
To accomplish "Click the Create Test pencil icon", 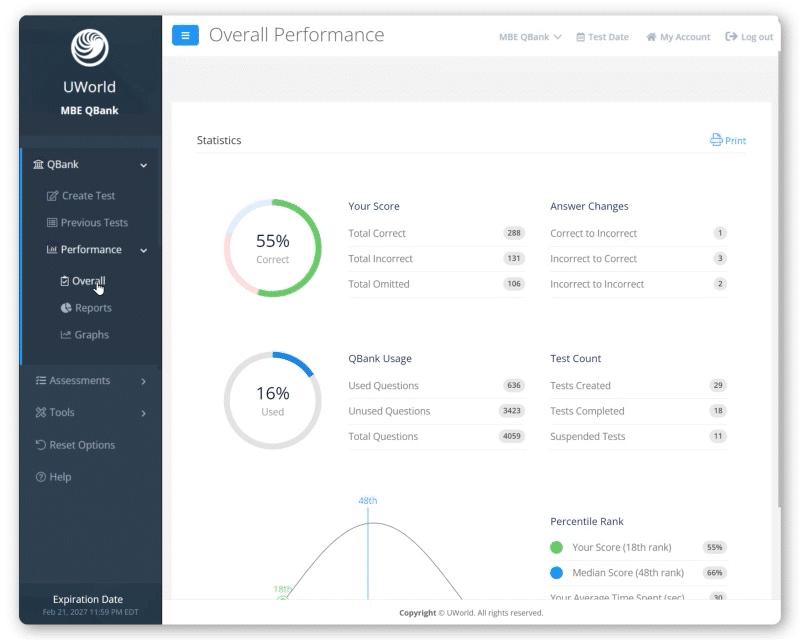I will click(52, 196).
